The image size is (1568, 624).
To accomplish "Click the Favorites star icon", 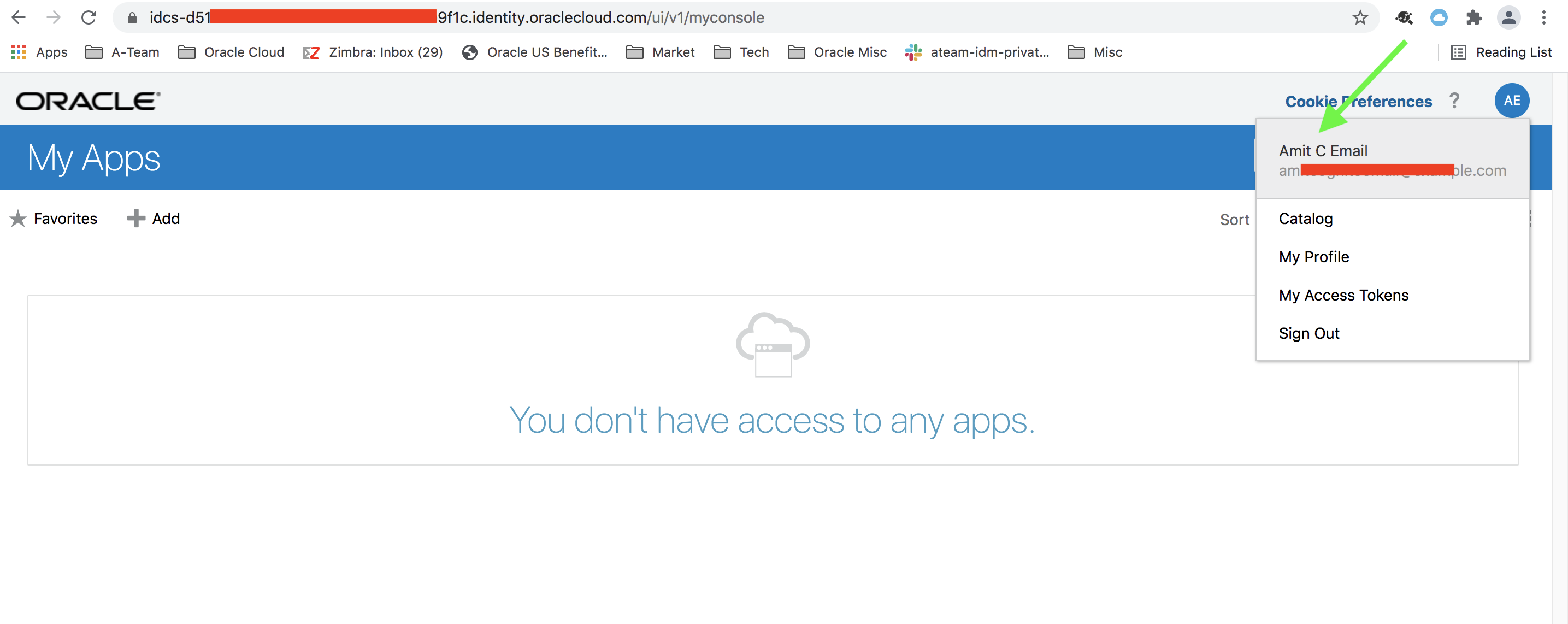I will pos(18,219).
